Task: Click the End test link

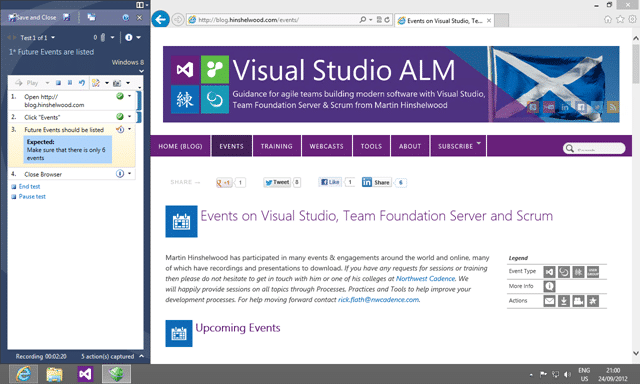Action: 29,186
